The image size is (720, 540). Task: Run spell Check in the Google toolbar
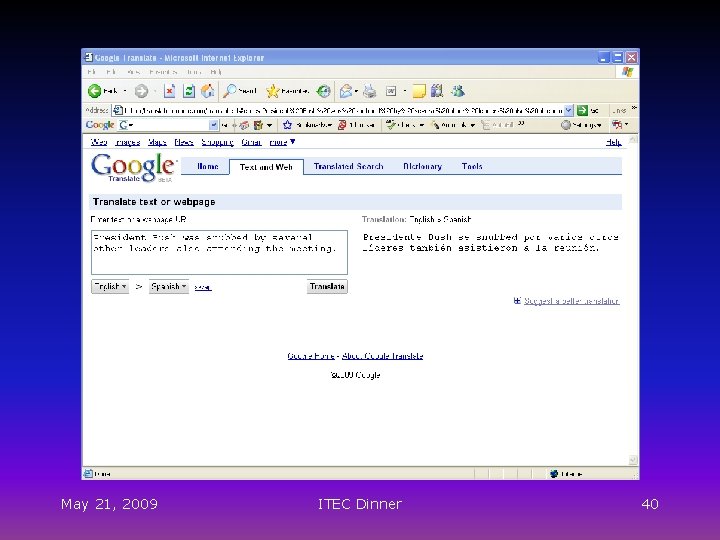402,125
